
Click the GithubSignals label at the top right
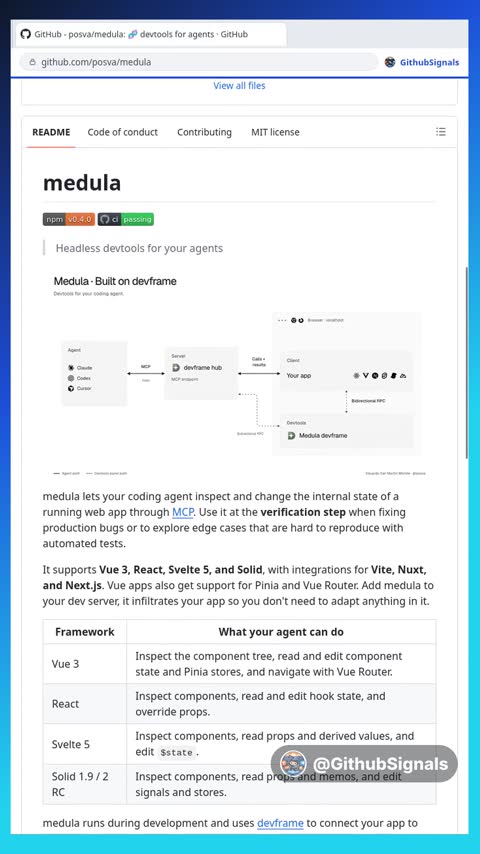pyautogui.click(x=429, y=62)
